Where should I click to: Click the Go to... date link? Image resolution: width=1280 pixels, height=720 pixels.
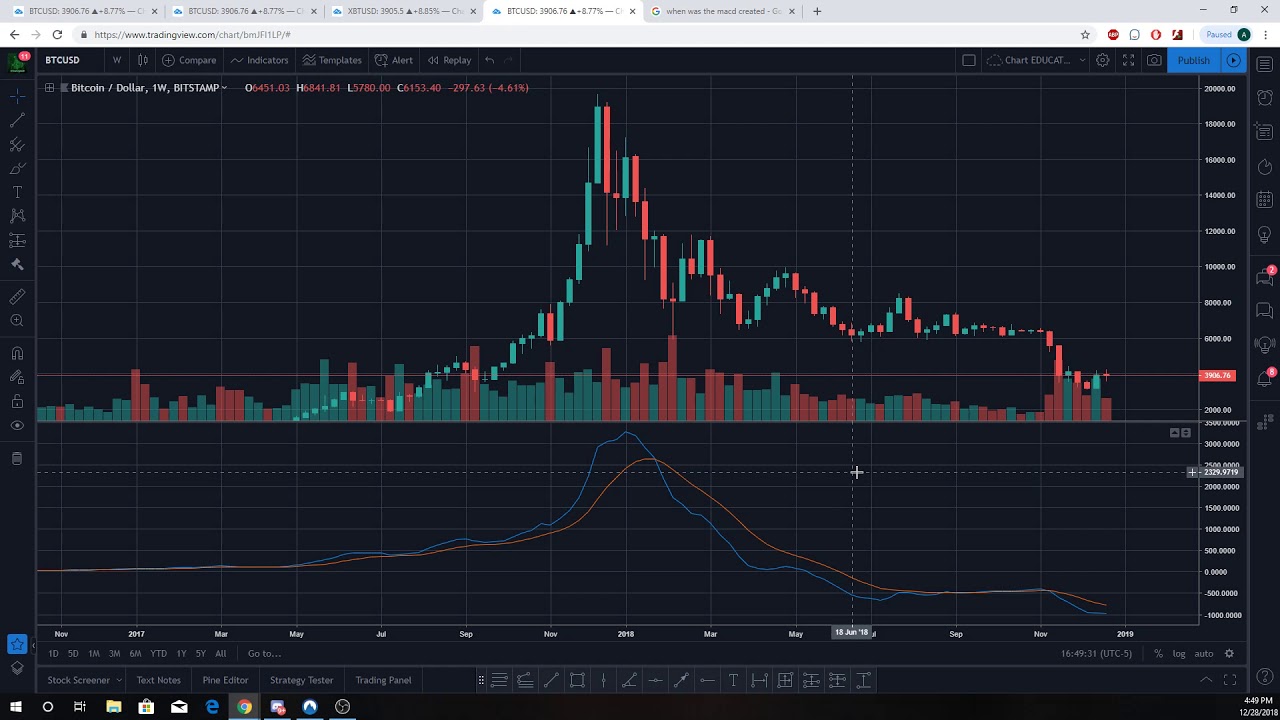264,653
